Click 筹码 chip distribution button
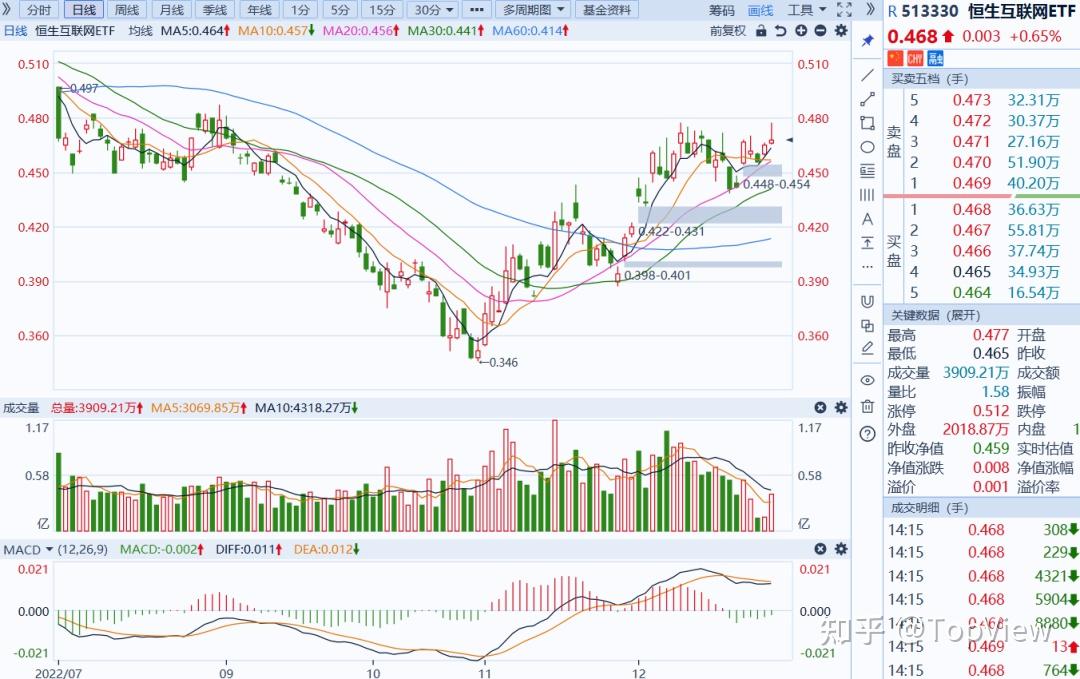Screen dimensions: 1080x679 722,10
